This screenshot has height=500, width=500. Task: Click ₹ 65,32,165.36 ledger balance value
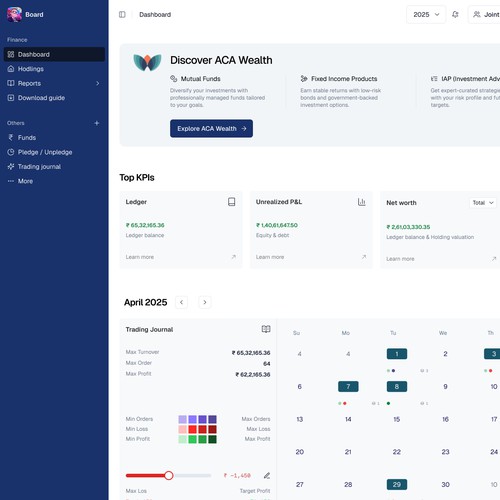click(x=145, y=225)
